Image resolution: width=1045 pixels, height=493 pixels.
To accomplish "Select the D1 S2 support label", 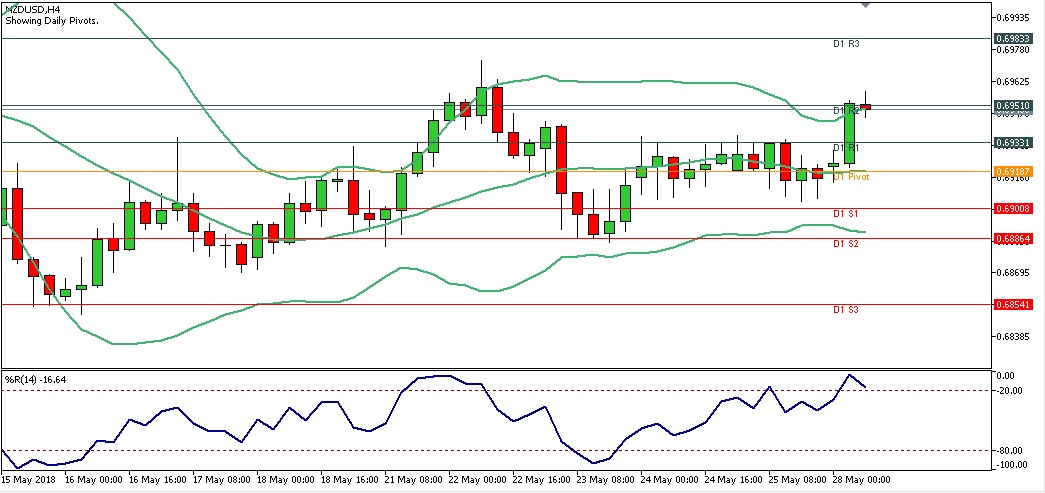I will coord(846,244).
